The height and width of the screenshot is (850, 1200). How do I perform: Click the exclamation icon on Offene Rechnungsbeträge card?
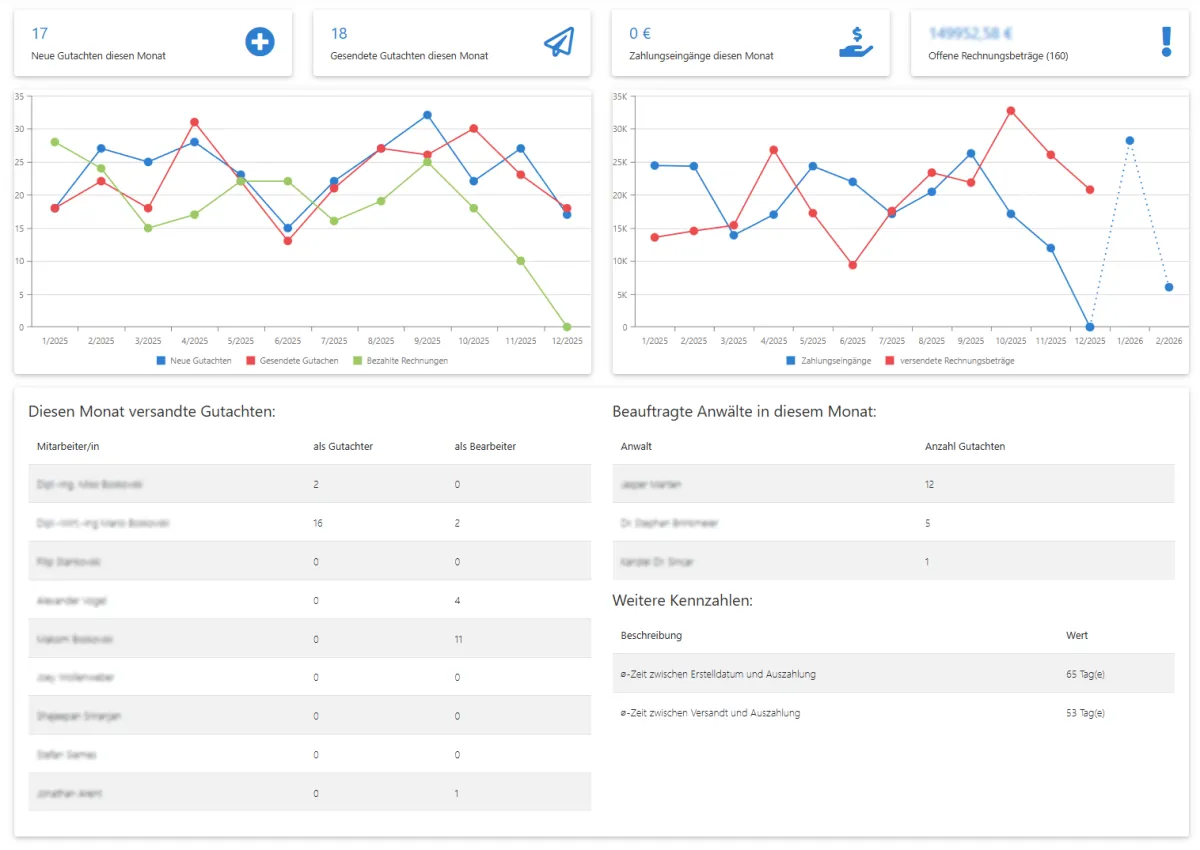click(x=1165, y=42)
